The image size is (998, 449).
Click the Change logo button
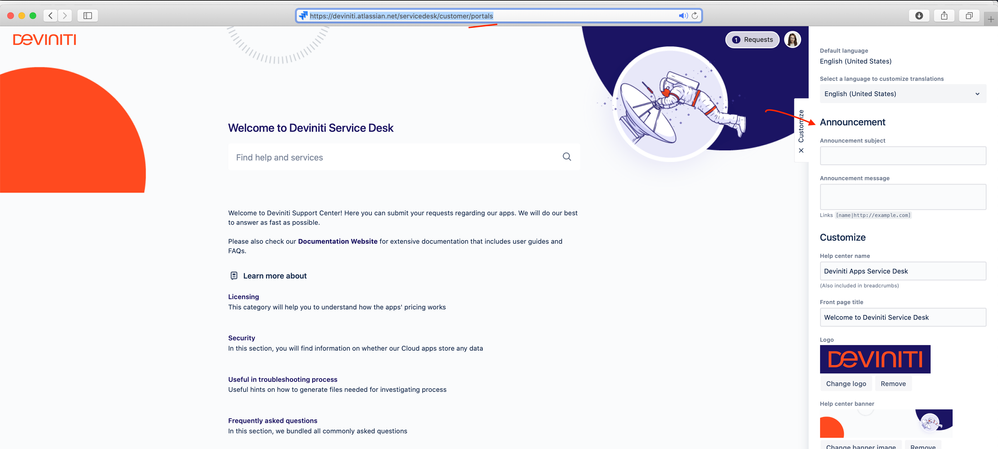(846, 383)
